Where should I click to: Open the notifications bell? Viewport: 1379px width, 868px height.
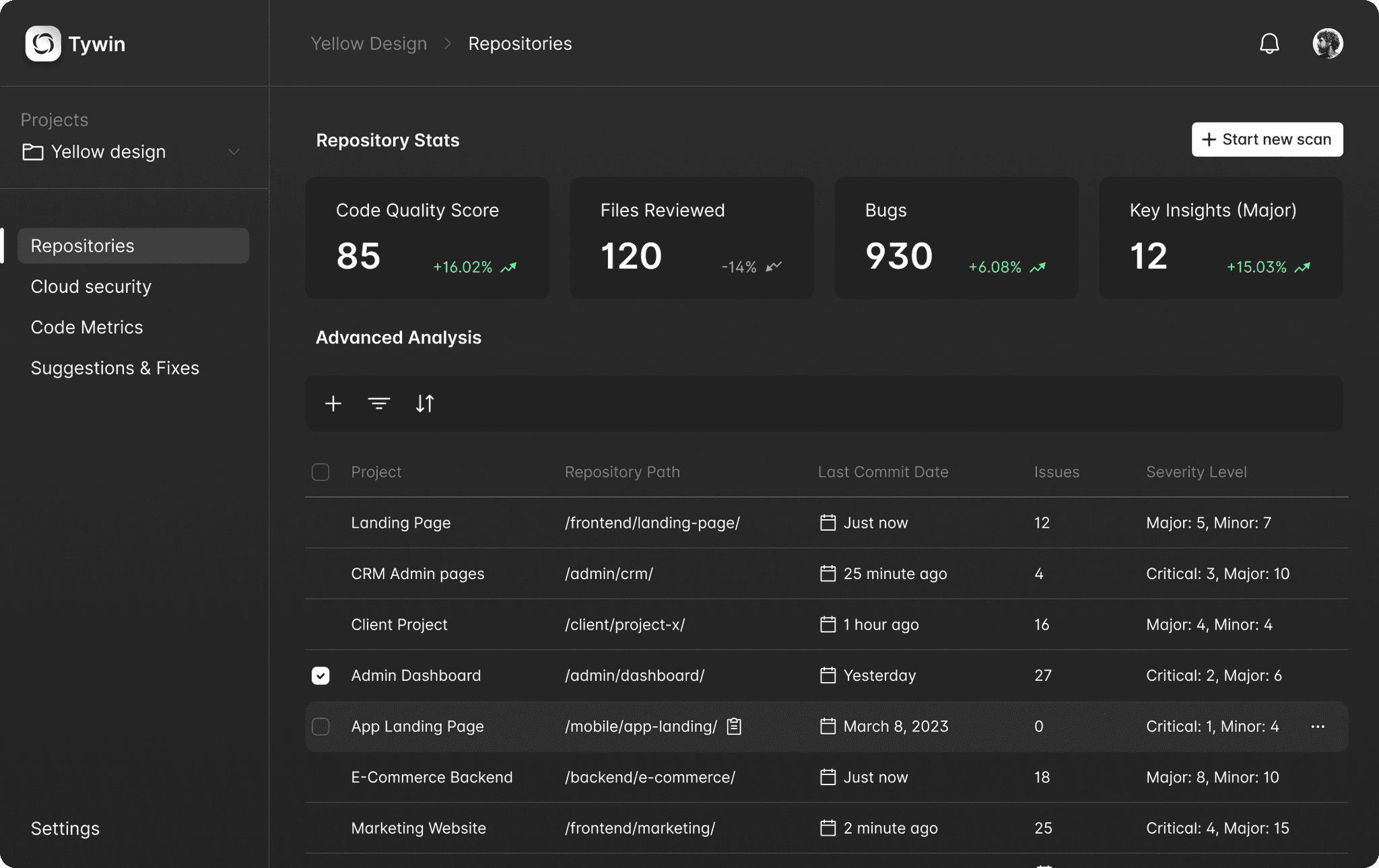[x=1269, y=44]
